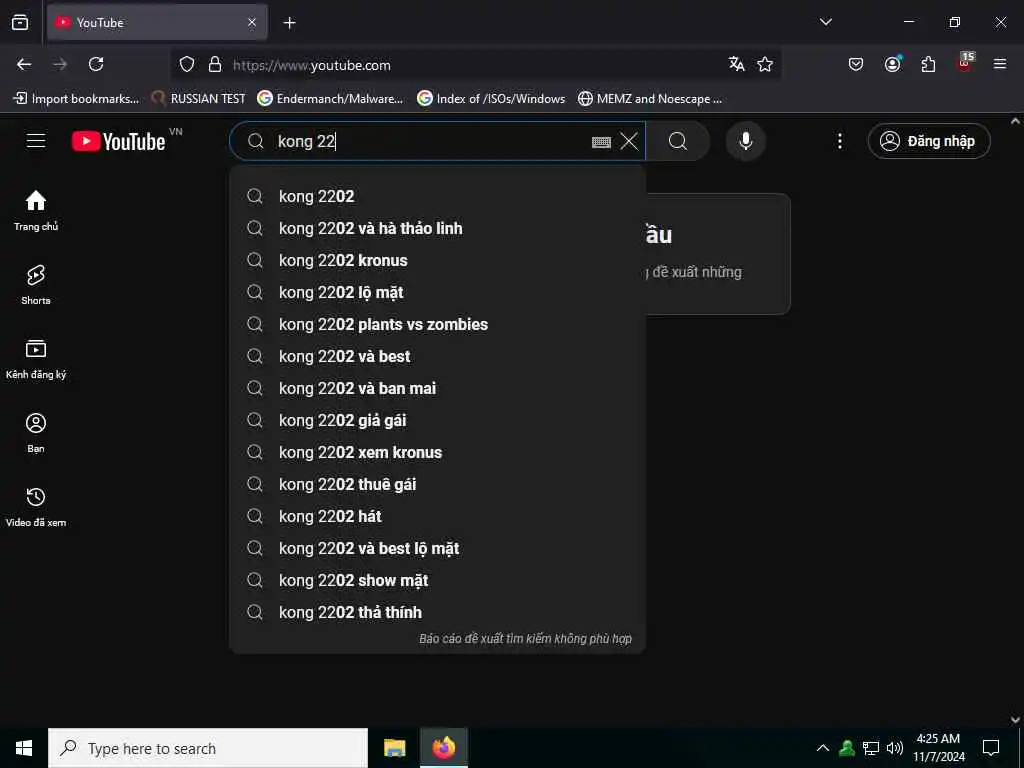Clear the search text with X icon
1024x768 pixels.
click(629, 141)
